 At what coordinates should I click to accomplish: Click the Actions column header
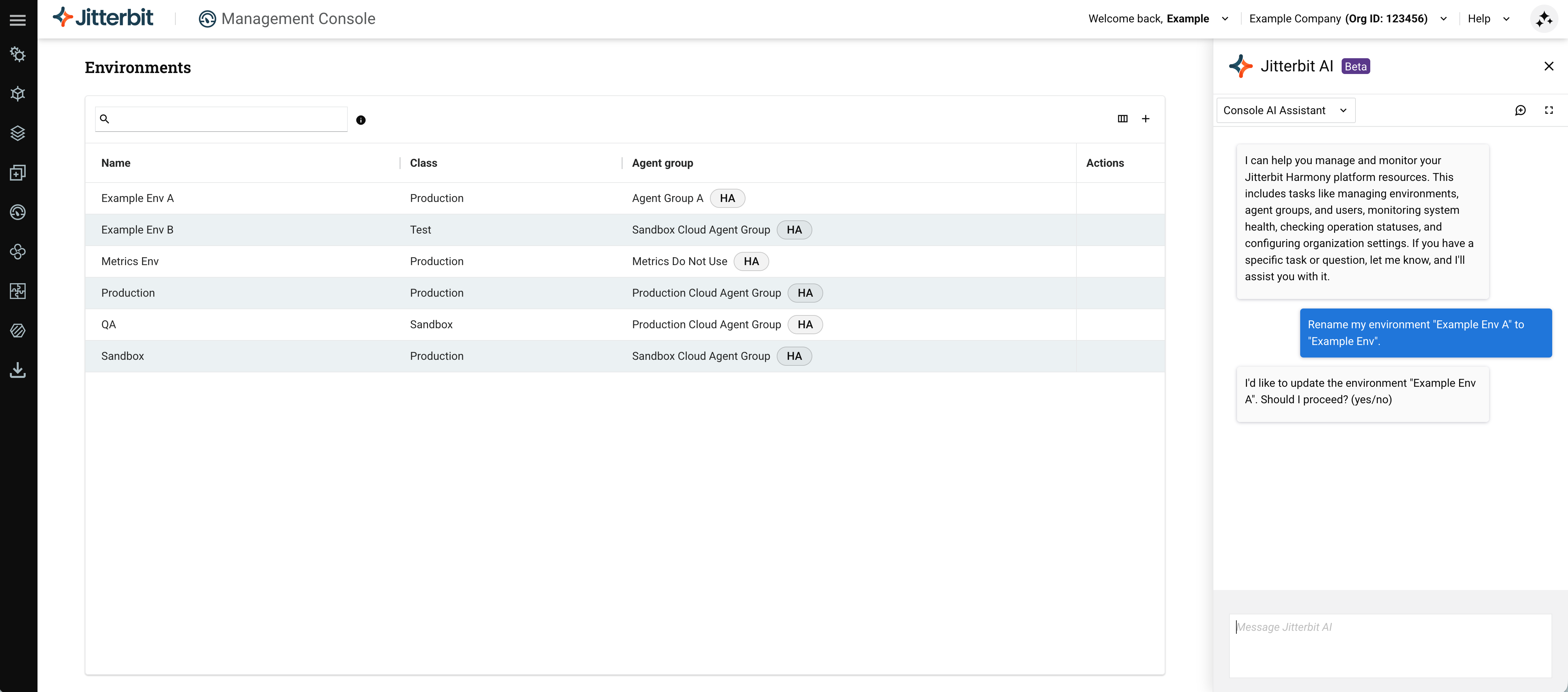pos(1105,163)
